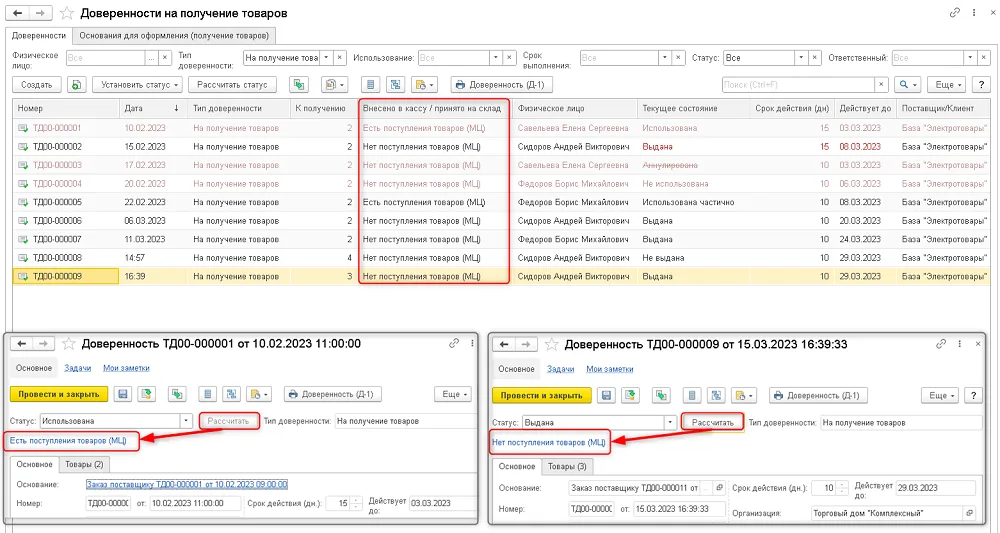Click the green refresh icon next to Создать
Viewport: 1000px width, 533px height.
pyautogui.click(x=77, y=85)
